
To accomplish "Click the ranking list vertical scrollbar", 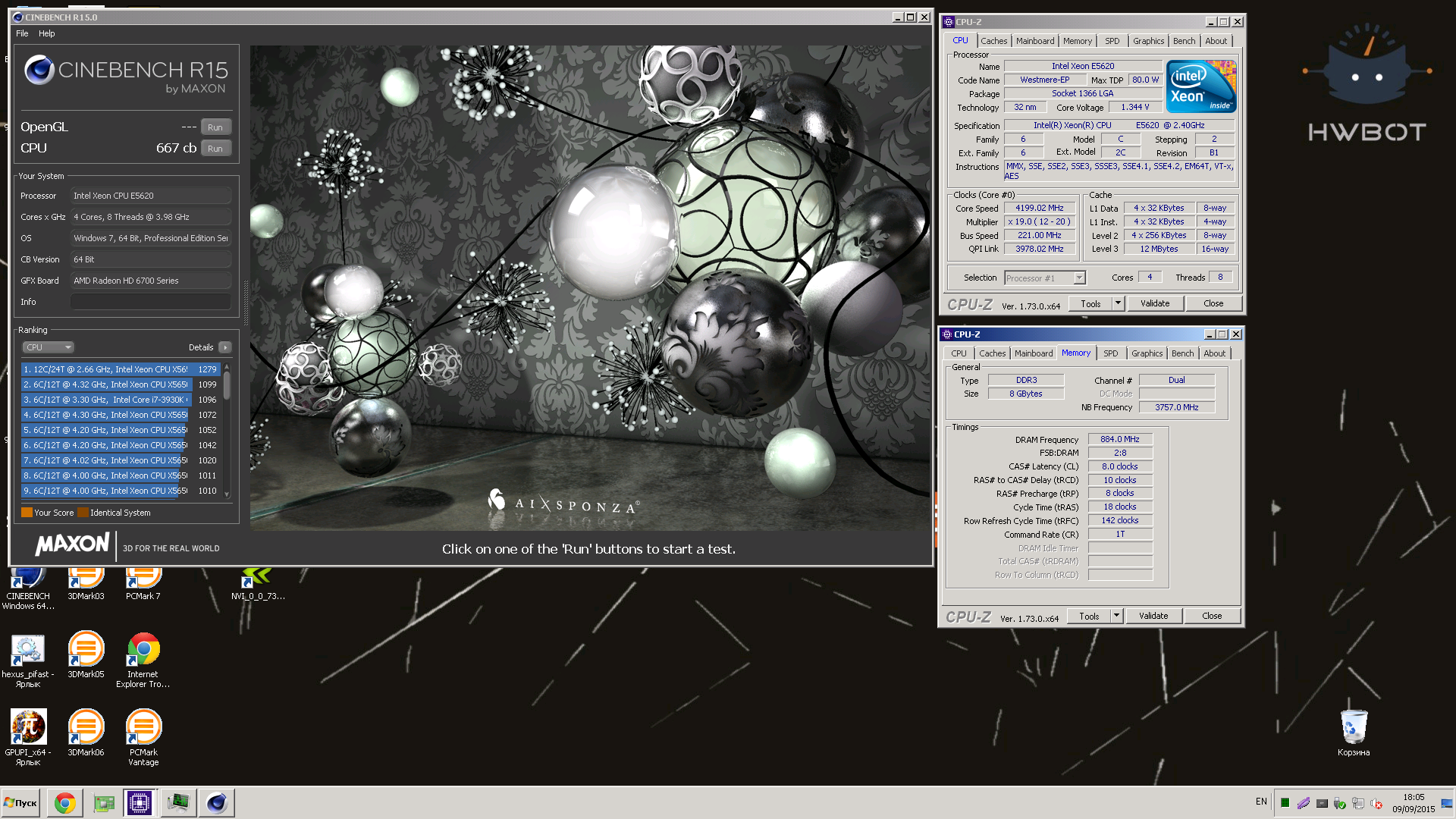I will pos(227,431).
